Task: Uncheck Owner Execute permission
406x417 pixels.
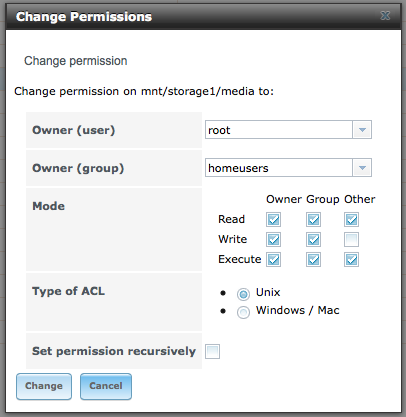Action: (x=273, y=260)
